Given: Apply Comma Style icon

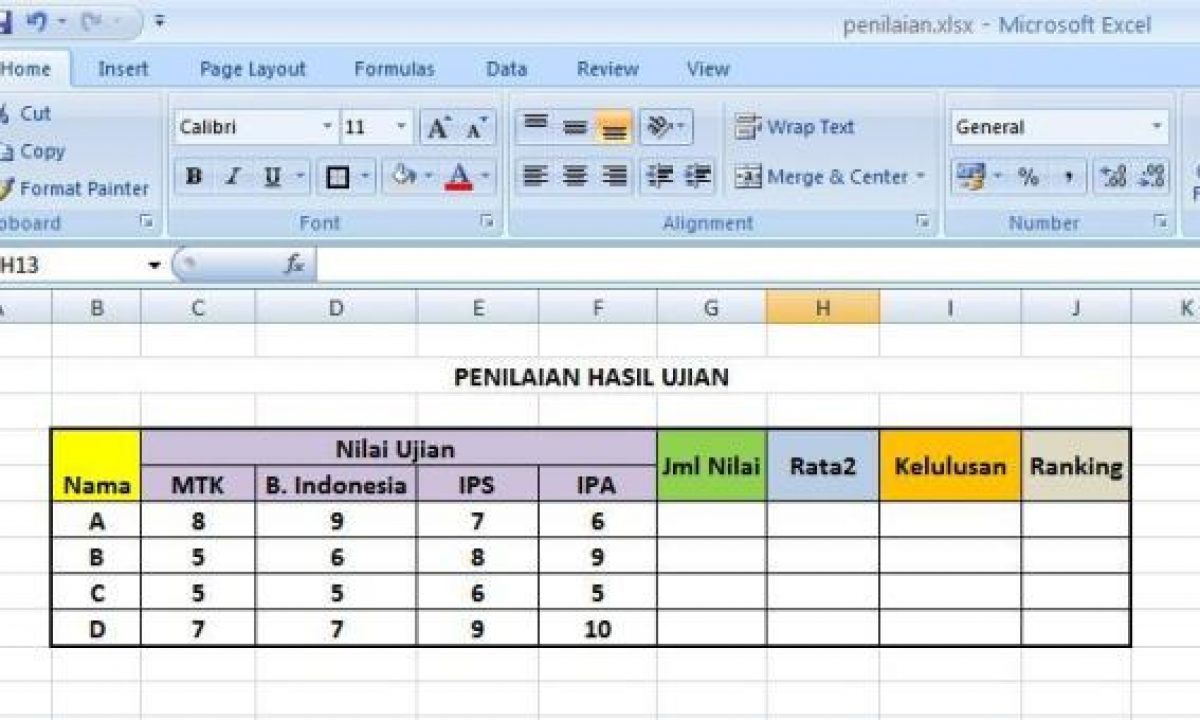Looking at the screenshot, I should coord(1067,177).
